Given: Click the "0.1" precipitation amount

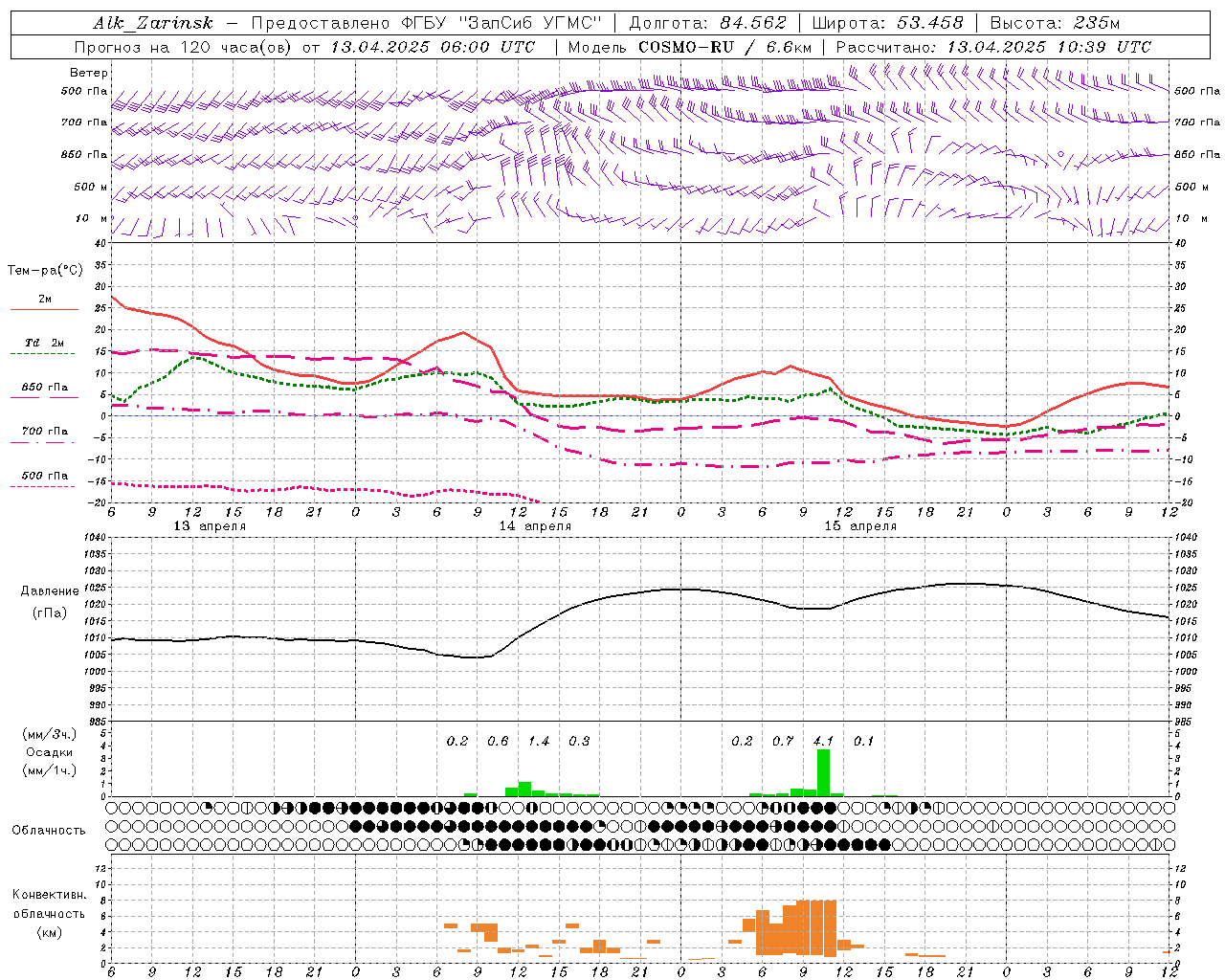Looking at the screenshot, I should tap(864, 742).
